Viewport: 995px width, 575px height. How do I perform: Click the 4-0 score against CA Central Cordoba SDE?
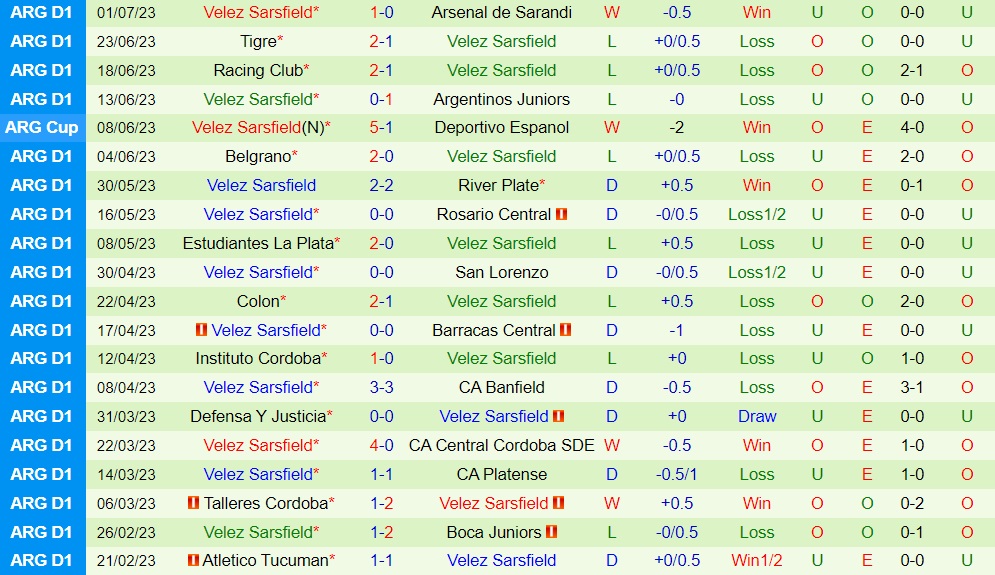381,445
